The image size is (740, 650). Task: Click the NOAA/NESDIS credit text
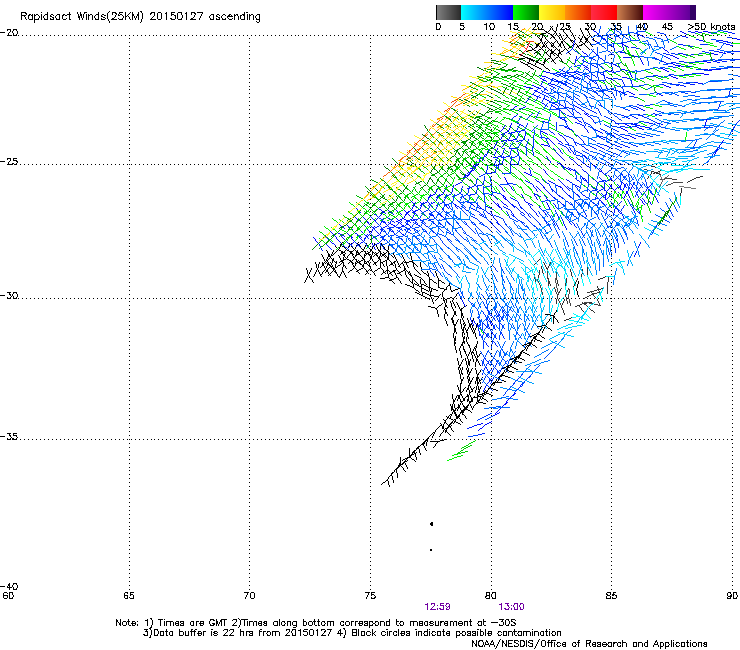[589, 644]
